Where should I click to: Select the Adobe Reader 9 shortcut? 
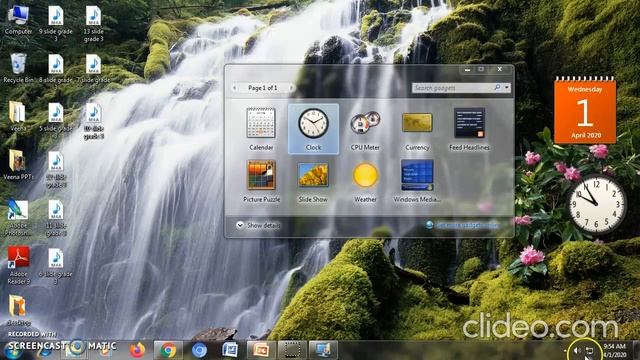18,265
